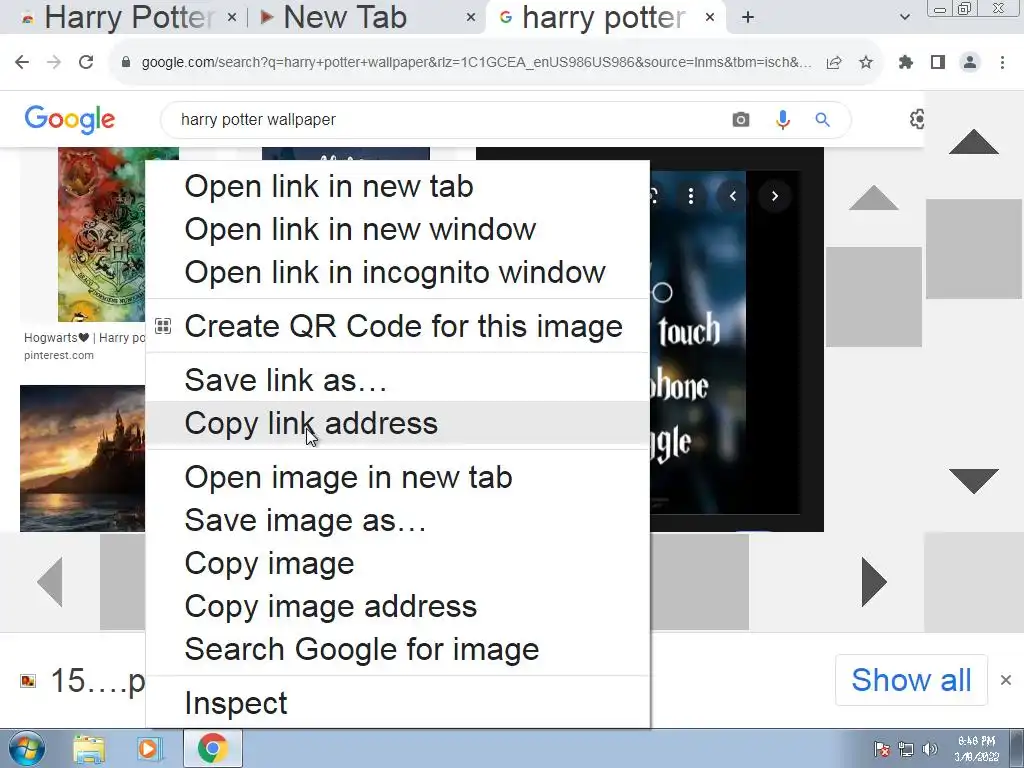Open the Windows Start button
The image size is (1024, 768).
[x=25, y=748]
